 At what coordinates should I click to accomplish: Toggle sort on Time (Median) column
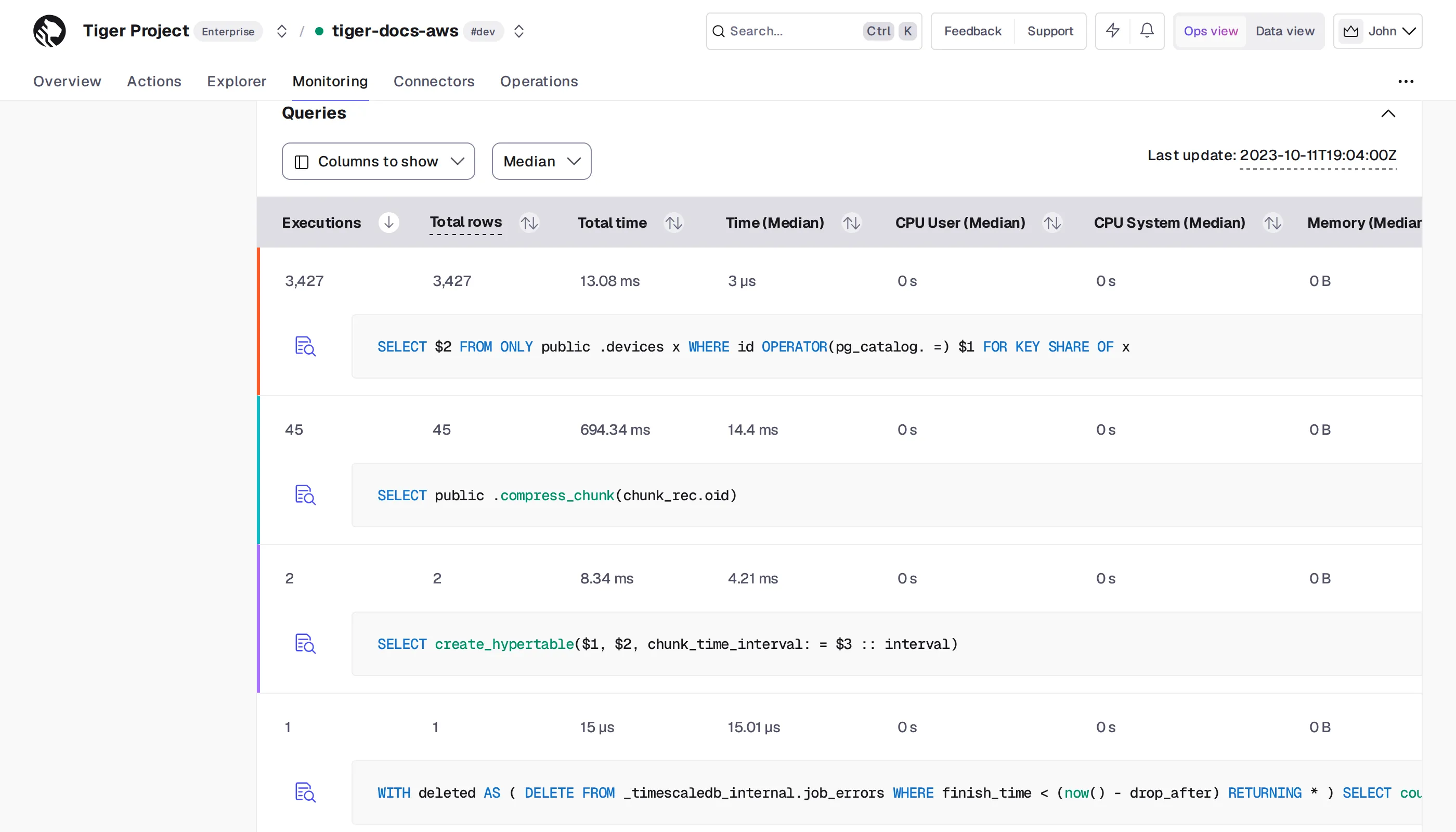point(851,222)
